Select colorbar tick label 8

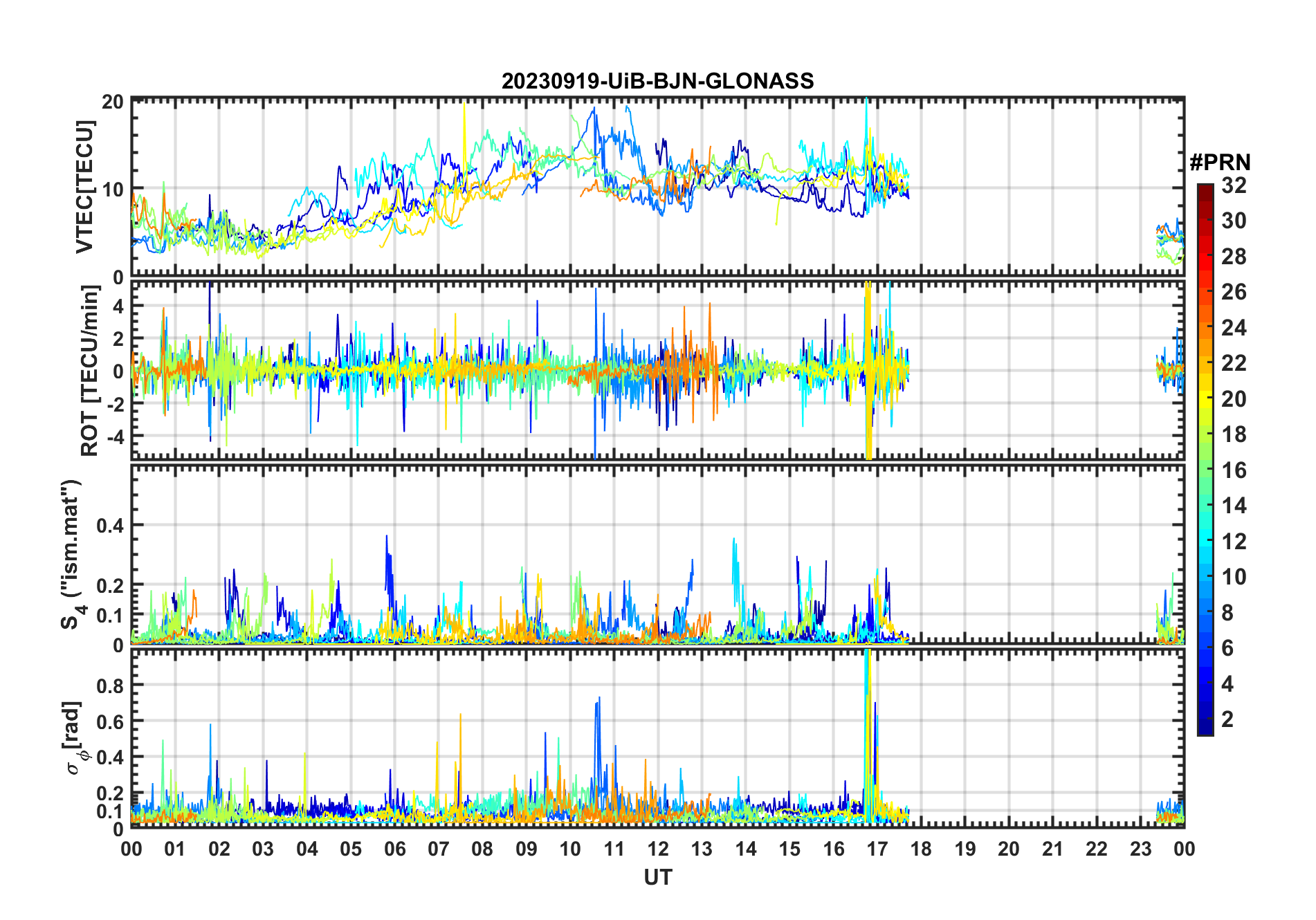pos(1227,613)
